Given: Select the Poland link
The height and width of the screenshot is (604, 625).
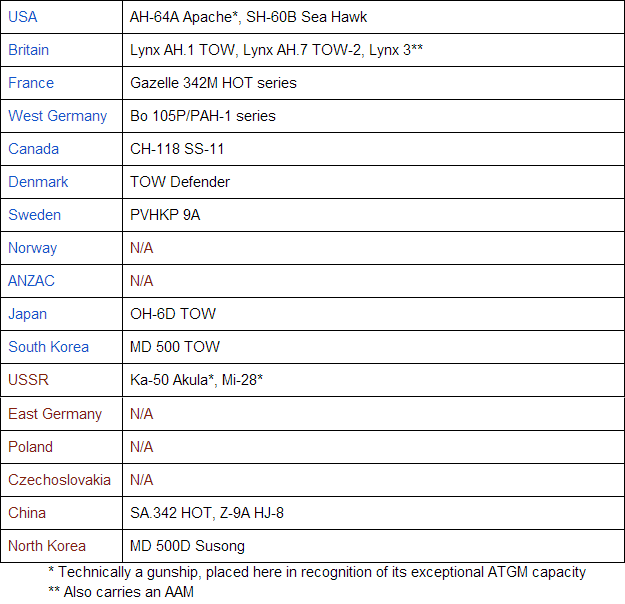Looking at the screenshot, I should click(x=30, y=447).
